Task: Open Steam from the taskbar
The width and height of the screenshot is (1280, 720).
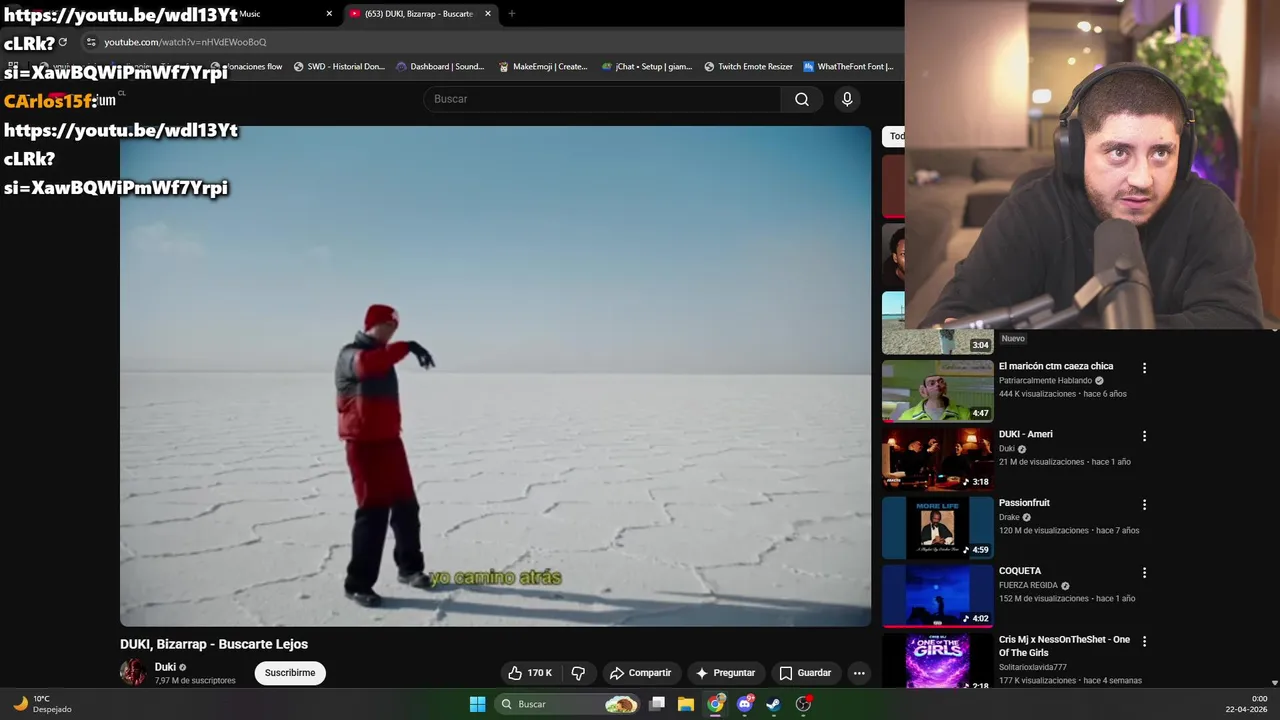Action: 773,704
